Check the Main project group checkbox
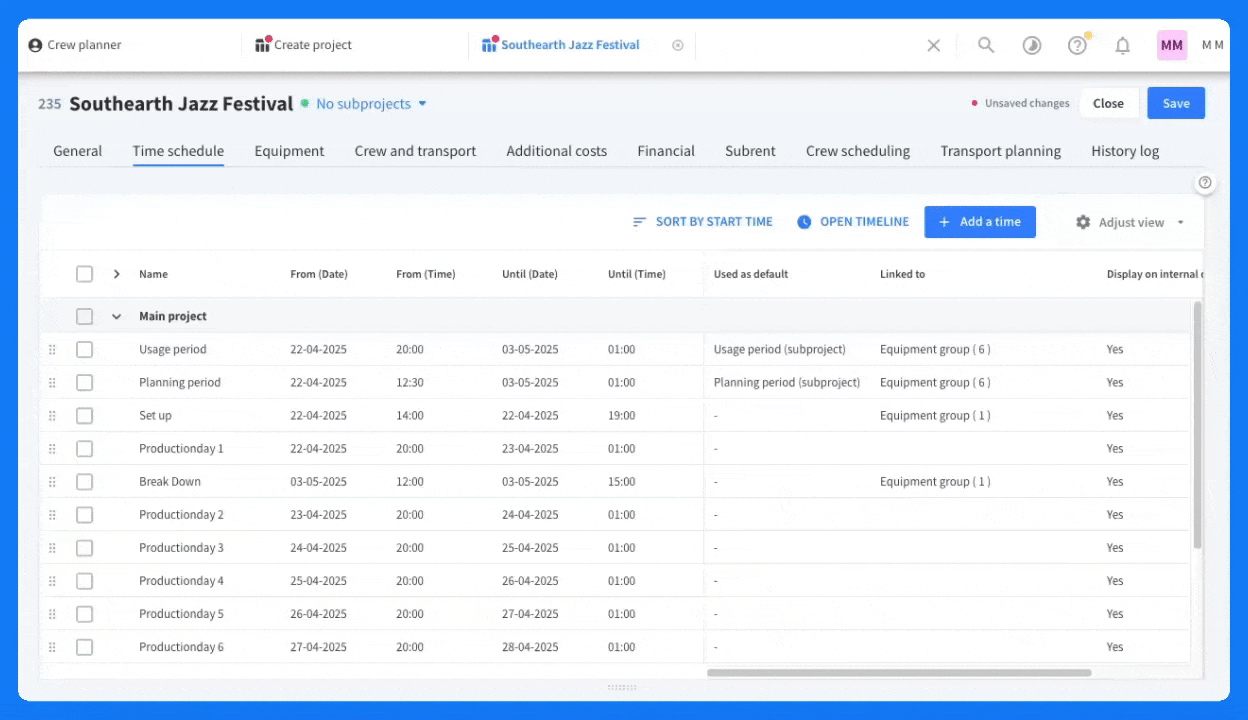This screenshot has height=720, width=1248. click(84, 316)
